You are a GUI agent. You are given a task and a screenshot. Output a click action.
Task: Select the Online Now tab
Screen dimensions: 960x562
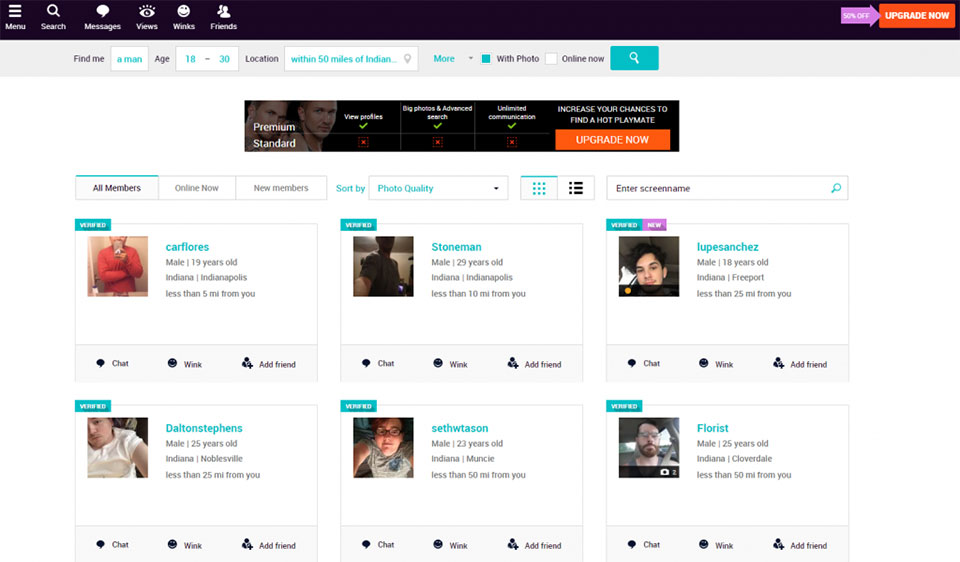tap(196, 188)
